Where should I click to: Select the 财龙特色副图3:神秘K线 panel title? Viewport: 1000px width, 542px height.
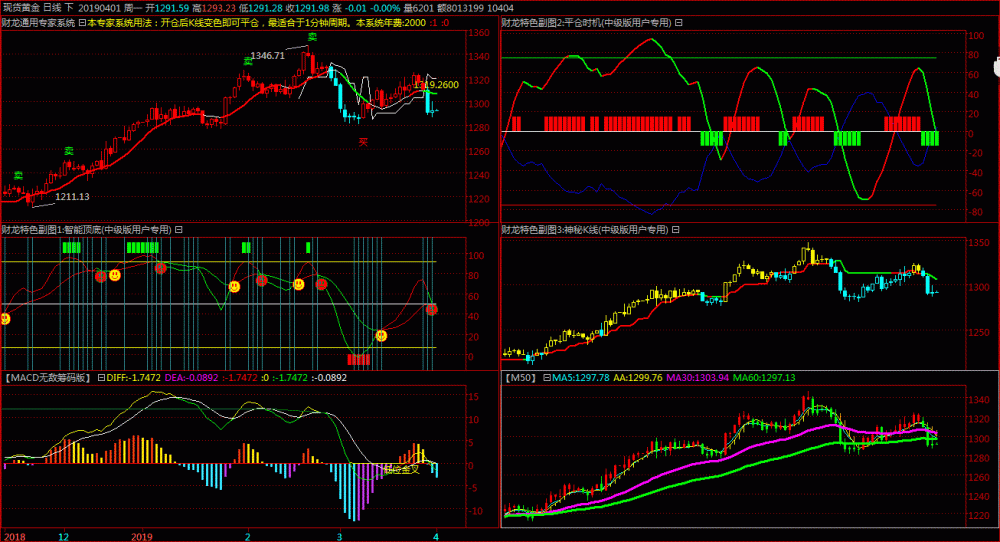(x=585, y=230)
